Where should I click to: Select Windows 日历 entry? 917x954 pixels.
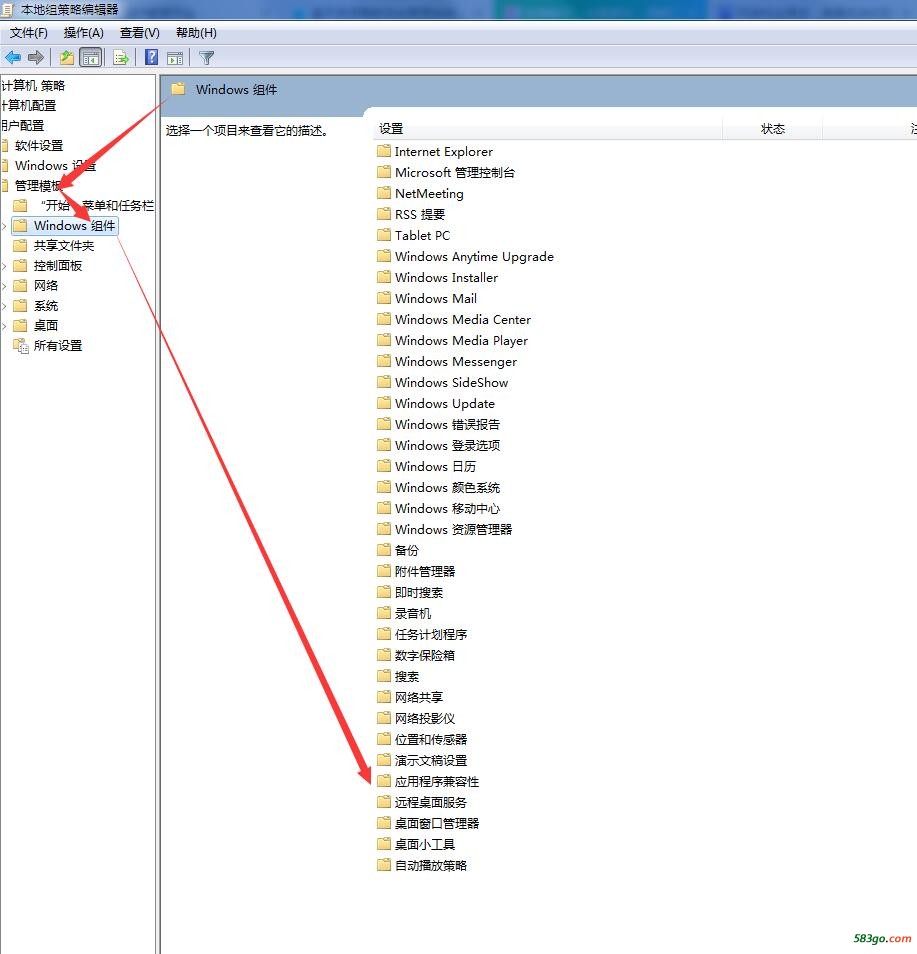(x=435, y=466)
